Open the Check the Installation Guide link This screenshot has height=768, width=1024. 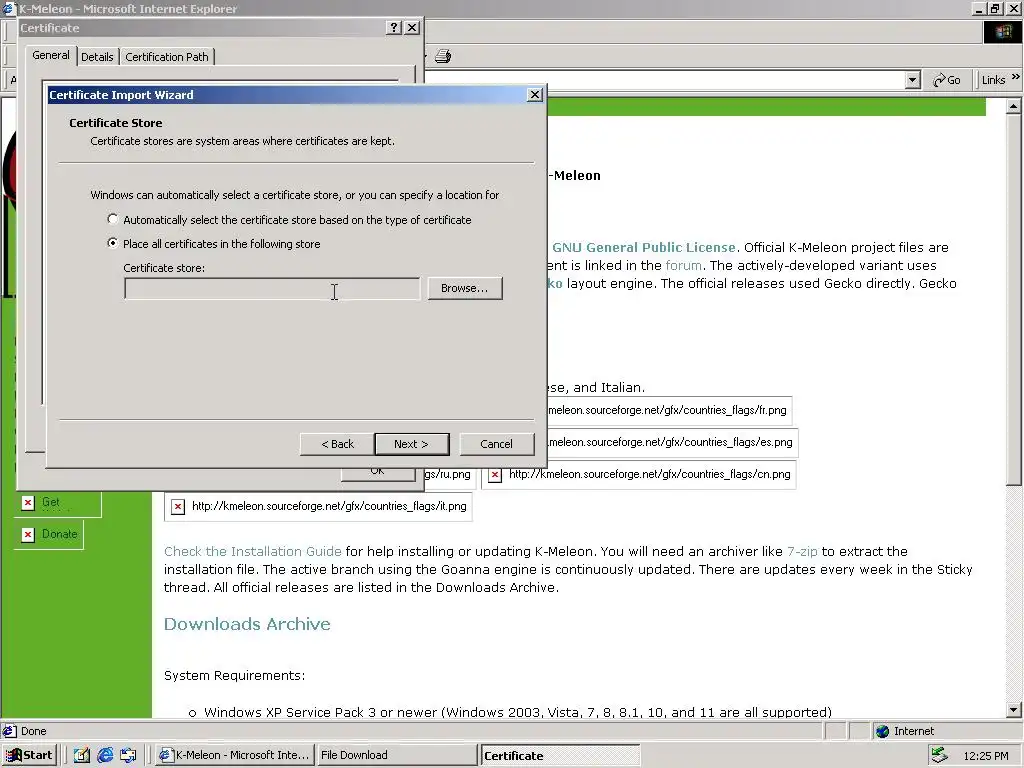[x=252, y=551]
